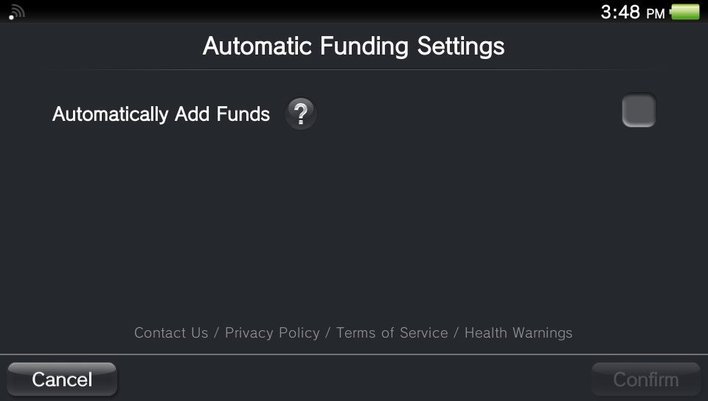
Task: Open the Contact Us link
Action: [x=171, y=333]
